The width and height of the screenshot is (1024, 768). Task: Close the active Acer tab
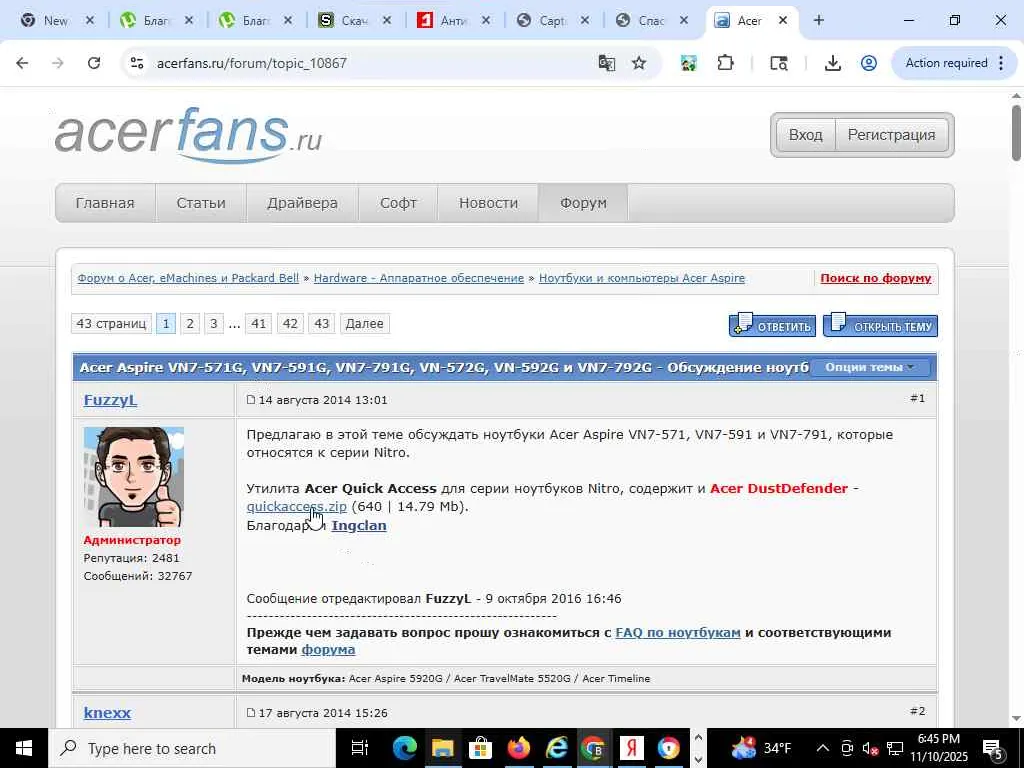[782, 21]
